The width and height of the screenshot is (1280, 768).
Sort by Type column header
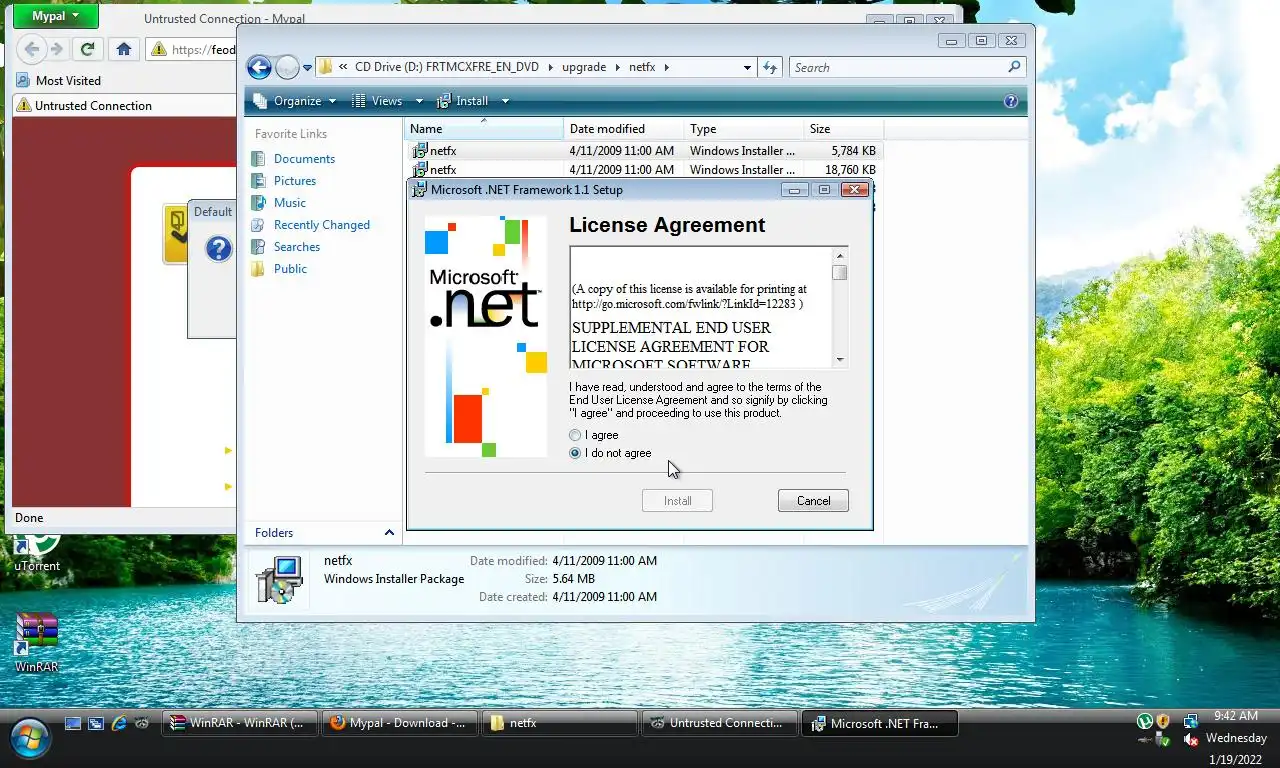pyautogui.click(x=744, y=129)
